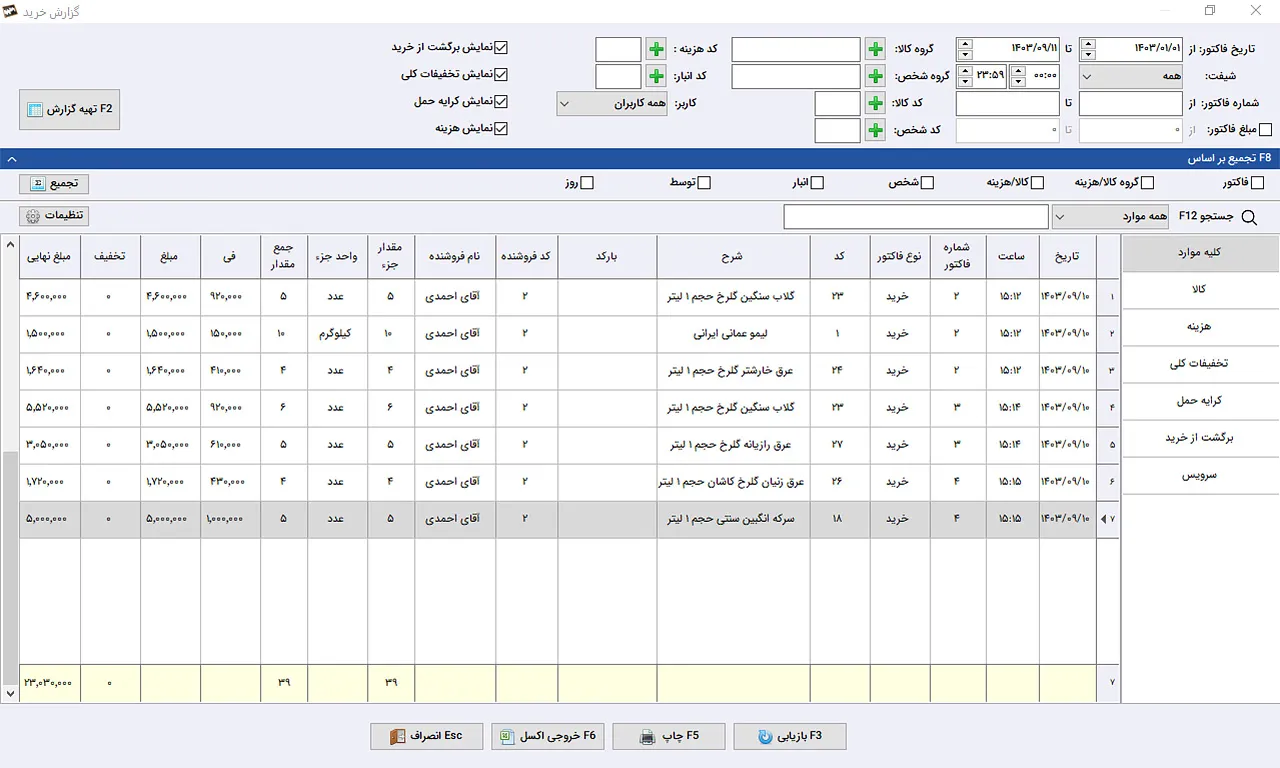Open شیفت dropdown showing همه
This screenshot has height=768, width=1280.
[x=1131, y=76]
